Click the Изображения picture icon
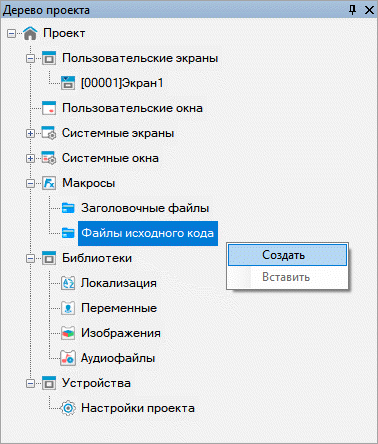Screen dimensions: 378x444 68,333
